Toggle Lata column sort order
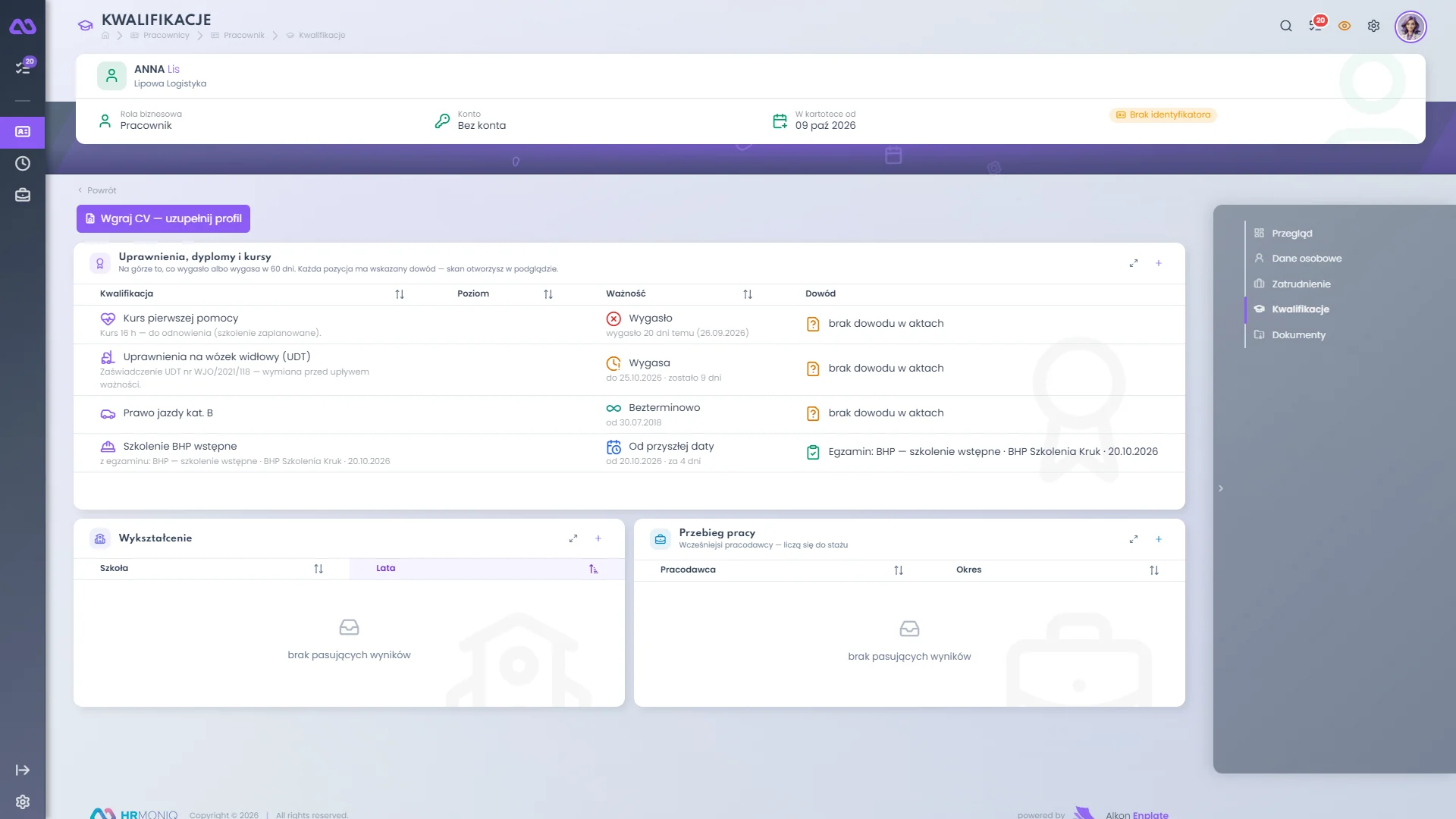Viewport: 1456px width, 819px height. 594,569
